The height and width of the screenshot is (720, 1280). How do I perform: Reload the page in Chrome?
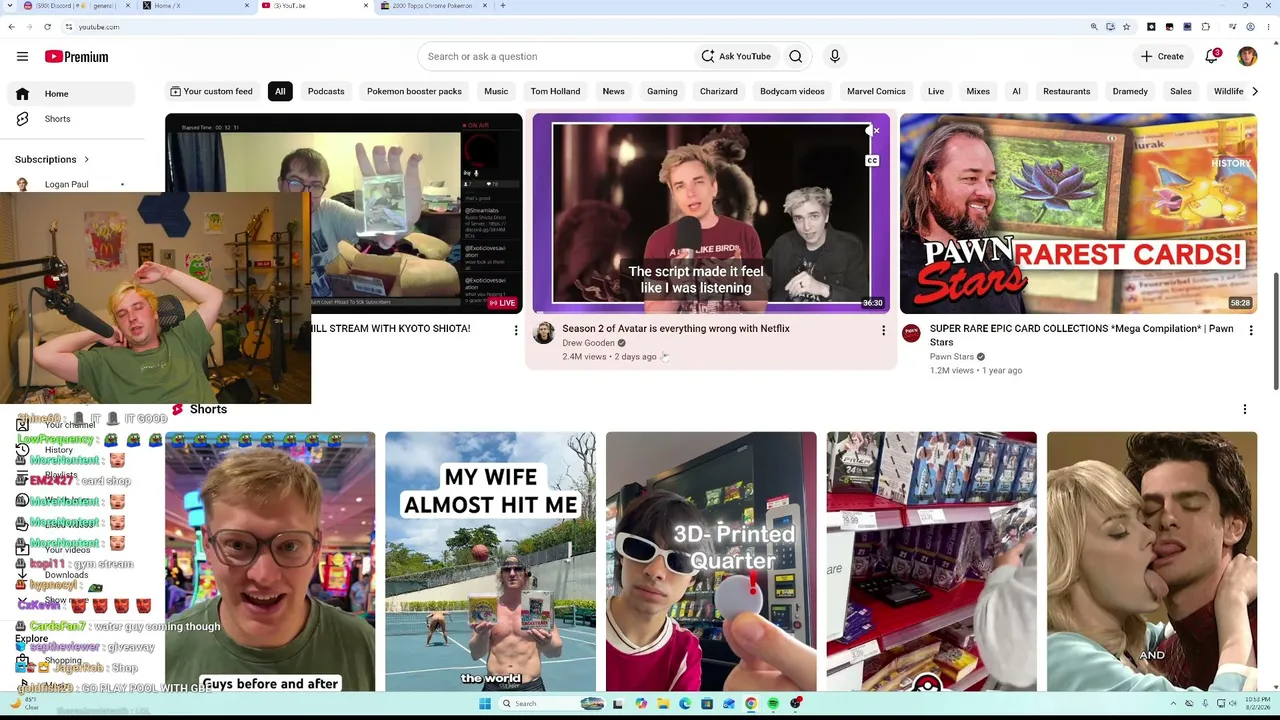pos(47,27)
